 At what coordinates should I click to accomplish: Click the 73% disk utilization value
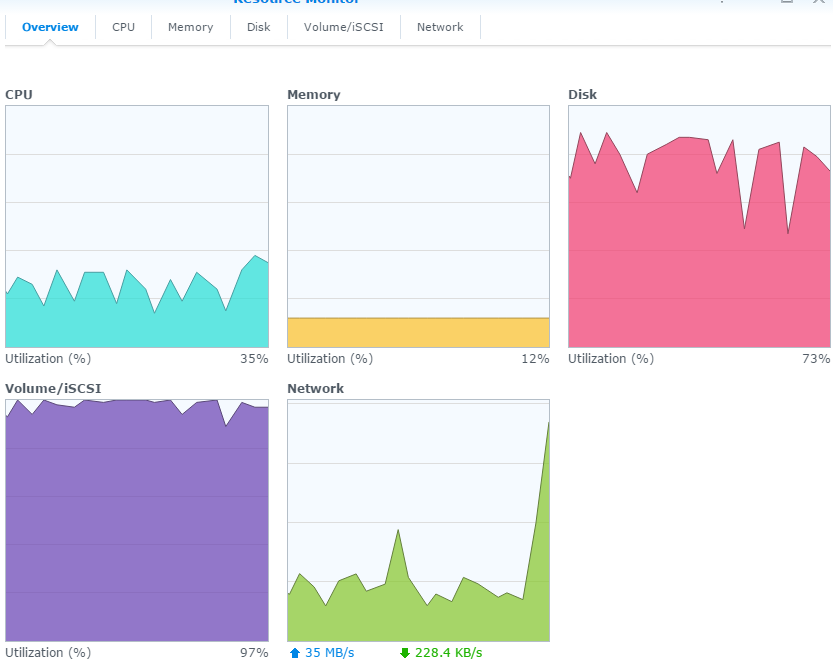(816, 359)
